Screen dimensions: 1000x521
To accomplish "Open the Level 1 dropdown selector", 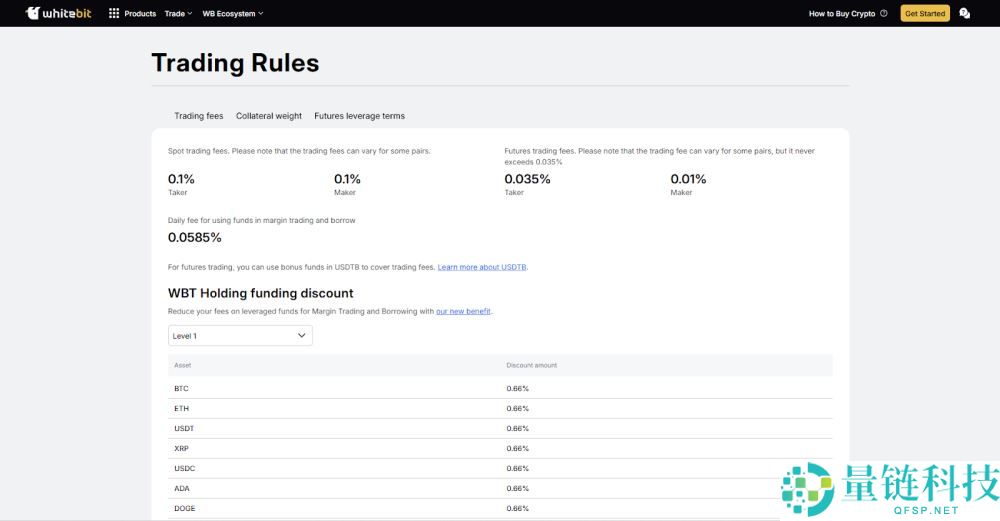I will (240, 336).
